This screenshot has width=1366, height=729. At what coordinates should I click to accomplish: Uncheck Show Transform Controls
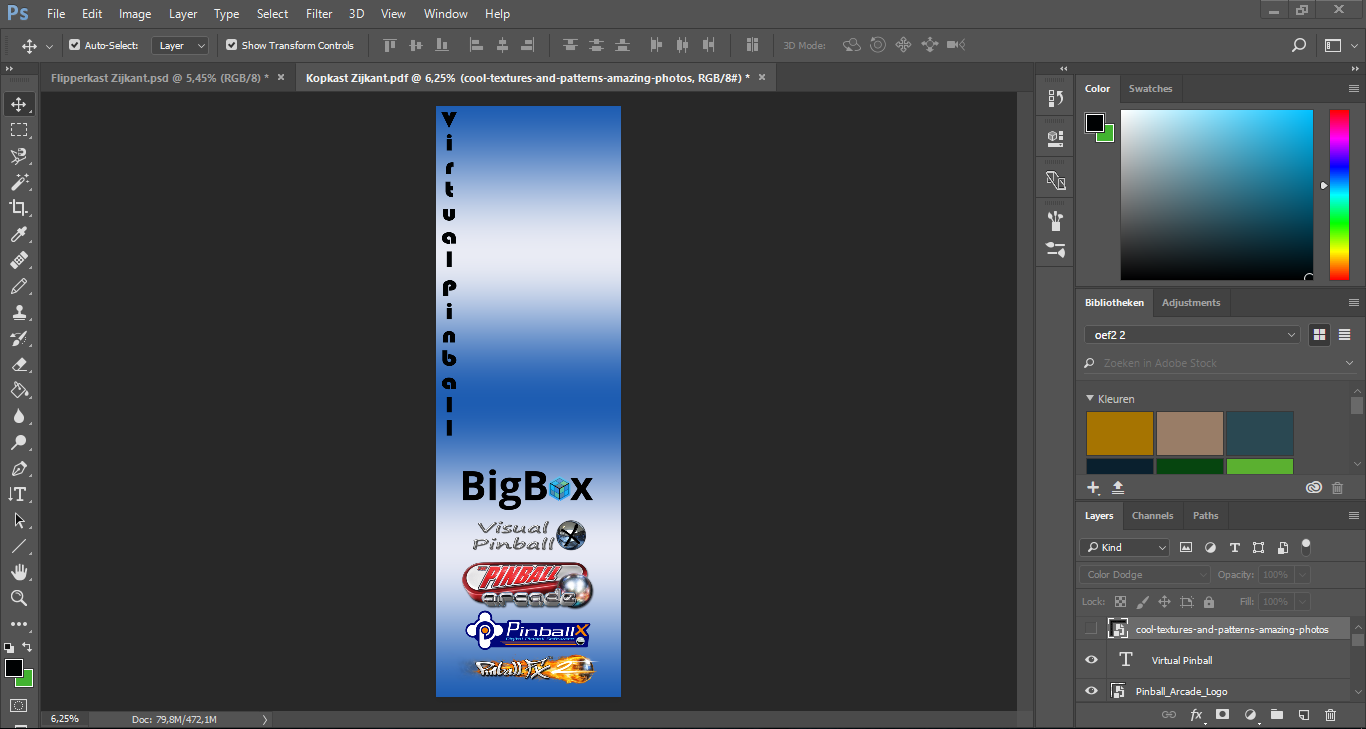click(232, 45)
